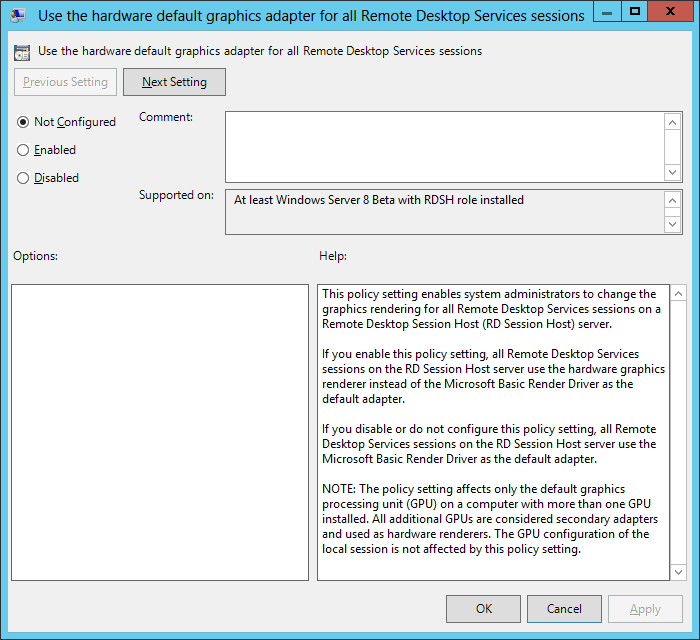Click the Comment box scroll down arrow
This screenshot has width=700, height=640.
(x=673, y=172)
